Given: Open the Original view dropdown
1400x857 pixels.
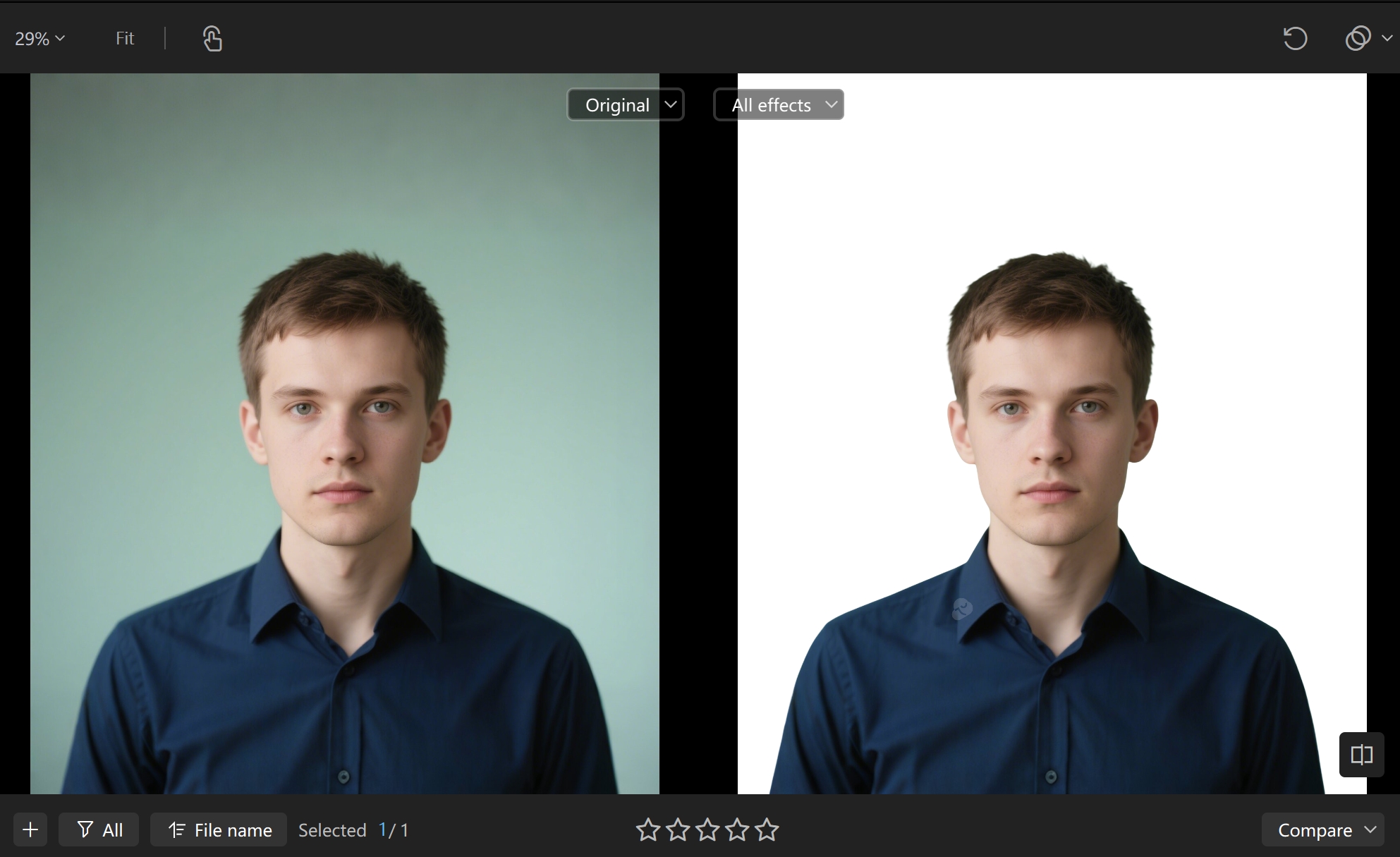Looking at the screenshot, I should click(x=626, y=104).
